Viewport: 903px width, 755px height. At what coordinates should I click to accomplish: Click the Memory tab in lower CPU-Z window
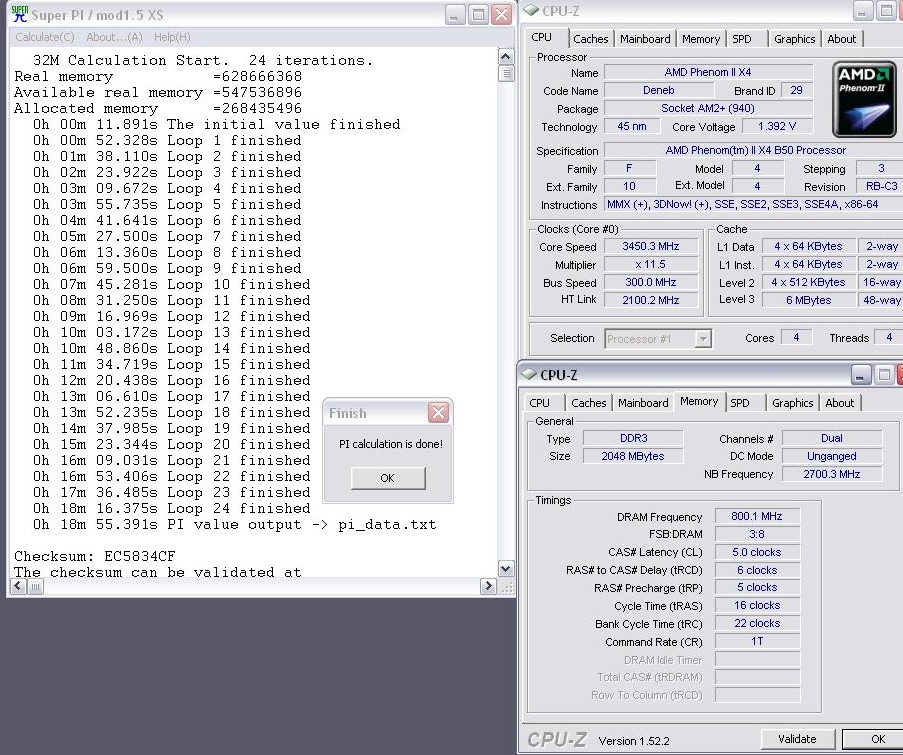click(699, 401)
